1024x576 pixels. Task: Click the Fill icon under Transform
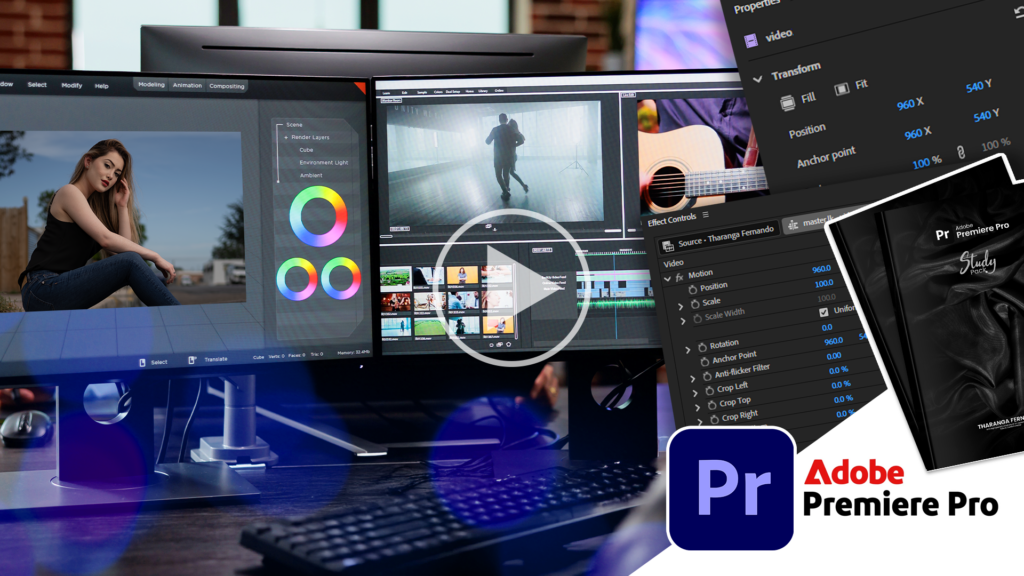pos(787,101)
